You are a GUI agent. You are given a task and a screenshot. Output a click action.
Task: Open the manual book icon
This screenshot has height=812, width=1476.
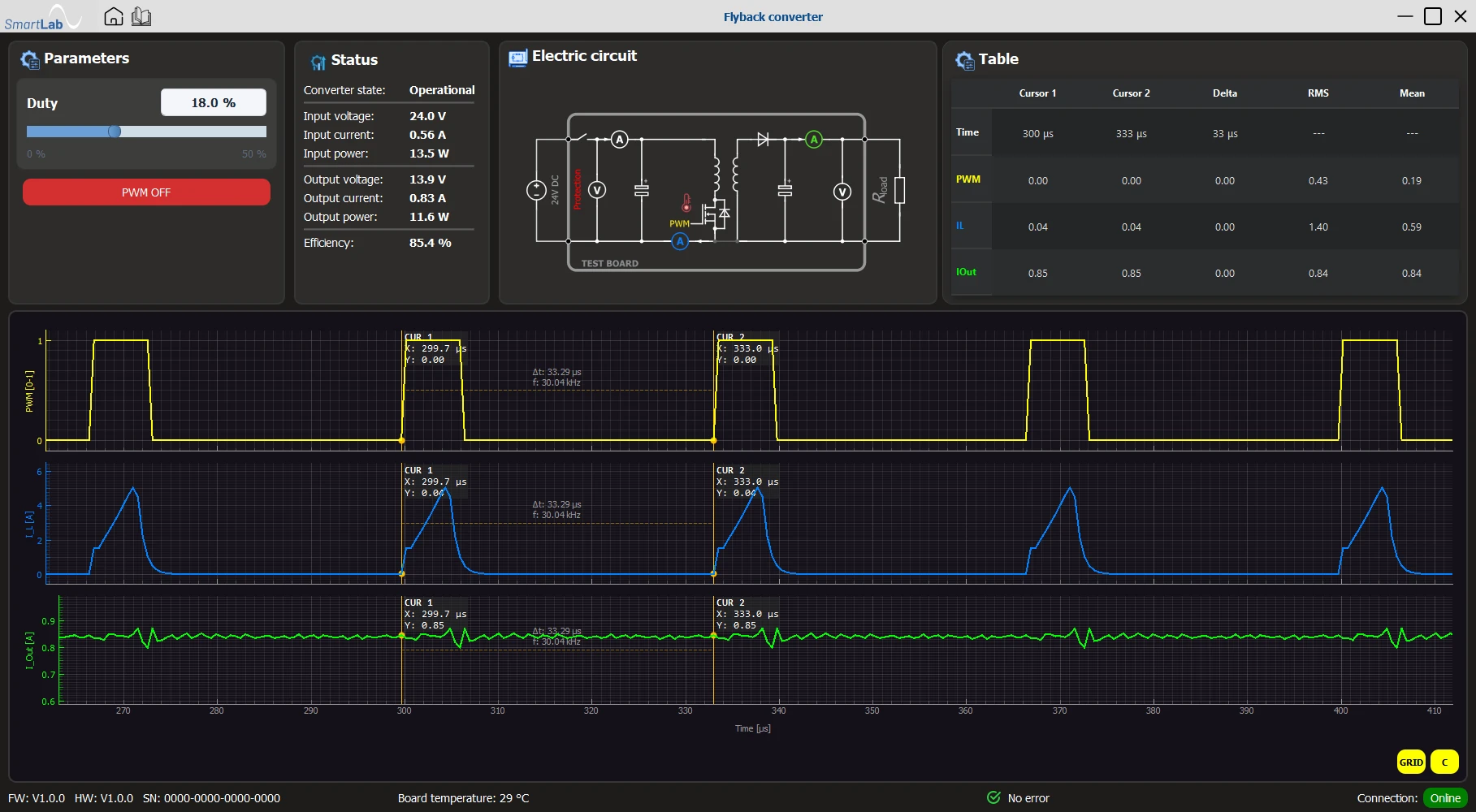coord(141,16)
